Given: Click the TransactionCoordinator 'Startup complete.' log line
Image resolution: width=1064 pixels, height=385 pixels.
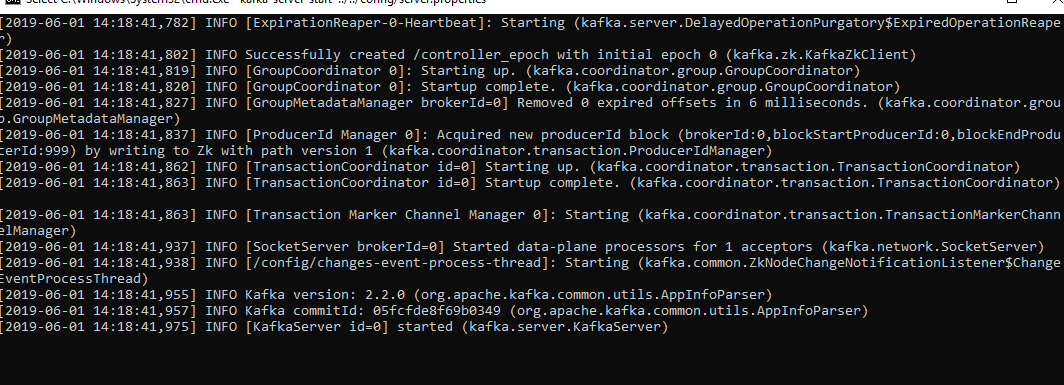Looking at the screenshot, I should [x=530, y=183].
